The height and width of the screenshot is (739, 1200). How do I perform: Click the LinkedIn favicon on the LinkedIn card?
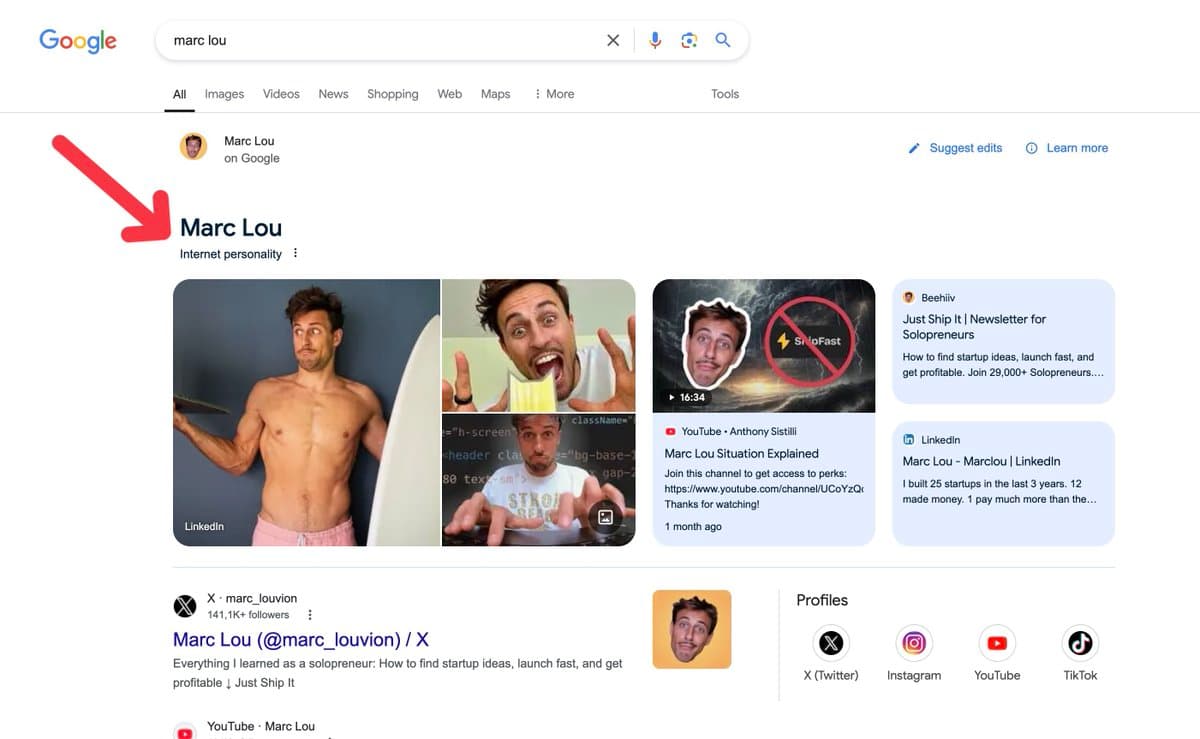click(909, 440)
